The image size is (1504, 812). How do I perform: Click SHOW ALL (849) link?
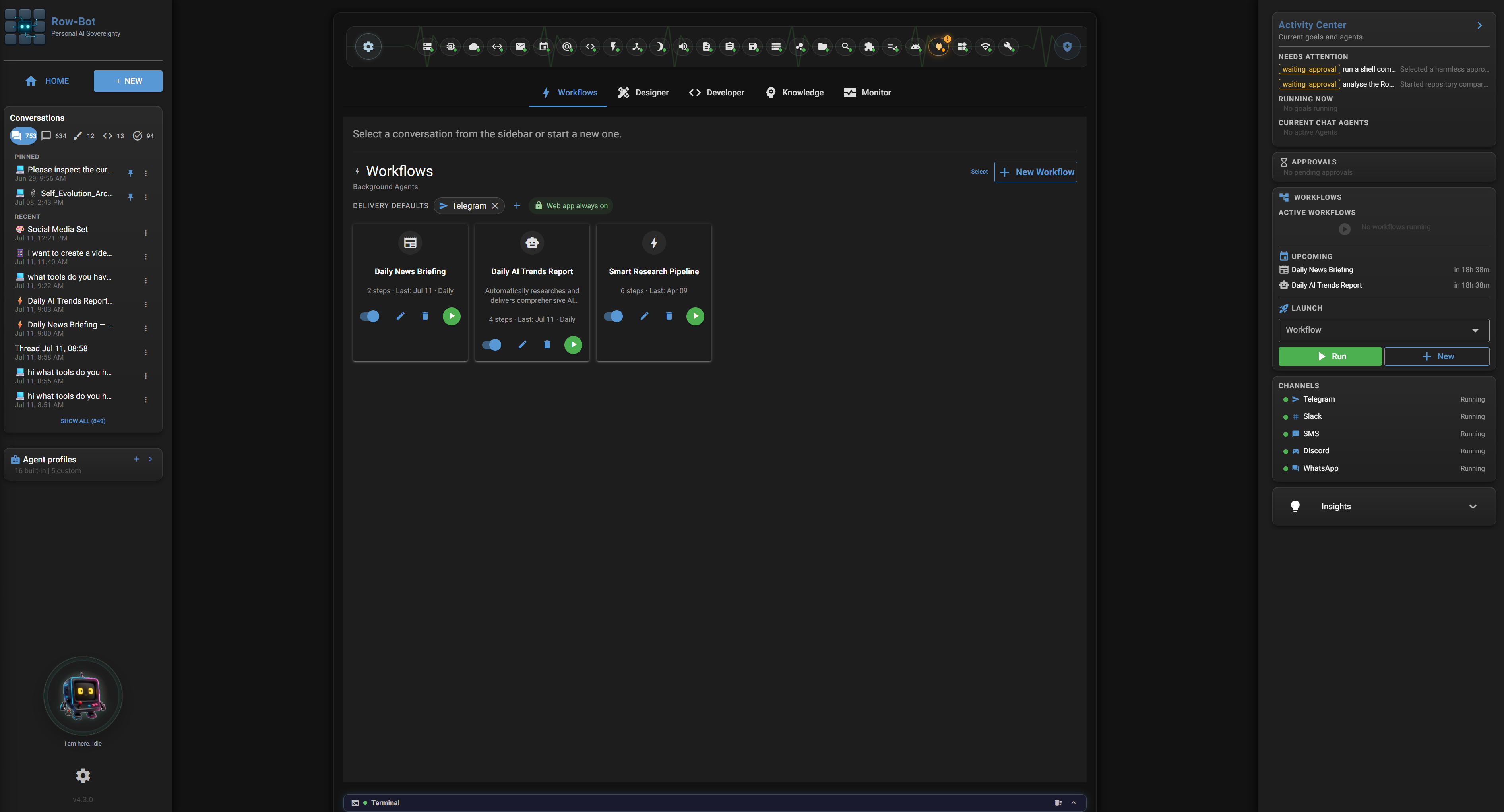point(83,421)
